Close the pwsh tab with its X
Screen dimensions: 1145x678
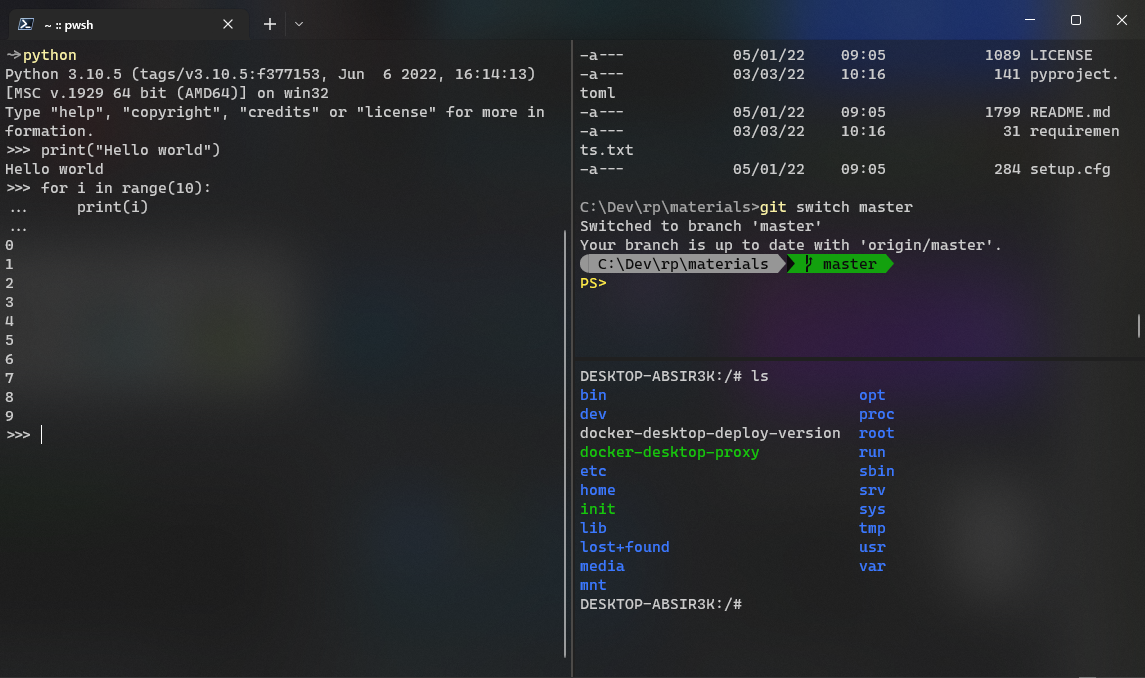[x=227, y=23]
